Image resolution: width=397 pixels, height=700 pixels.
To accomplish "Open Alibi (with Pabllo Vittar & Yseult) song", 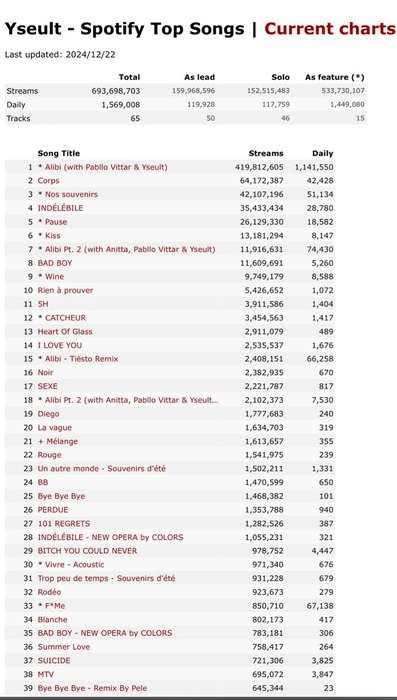I will tap(106, 167).
